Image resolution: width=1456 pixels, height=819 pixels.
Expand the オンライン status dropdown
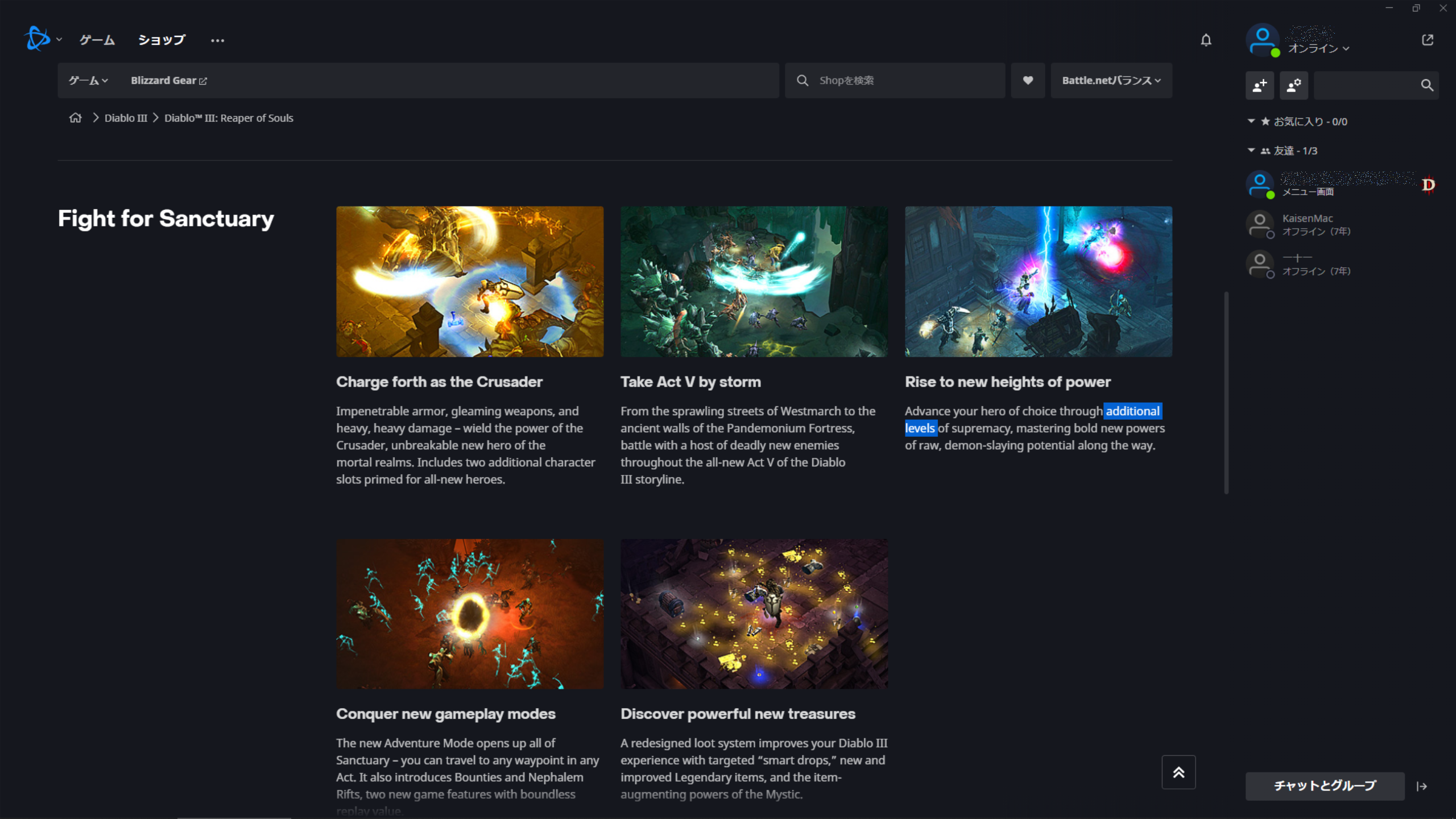[x=1318, y=48]
